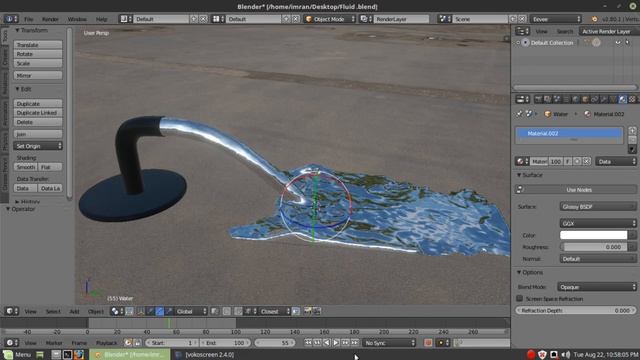Open the Playback menu in timeline
This screenshot has height=360, width=640.
click(106, 343)
